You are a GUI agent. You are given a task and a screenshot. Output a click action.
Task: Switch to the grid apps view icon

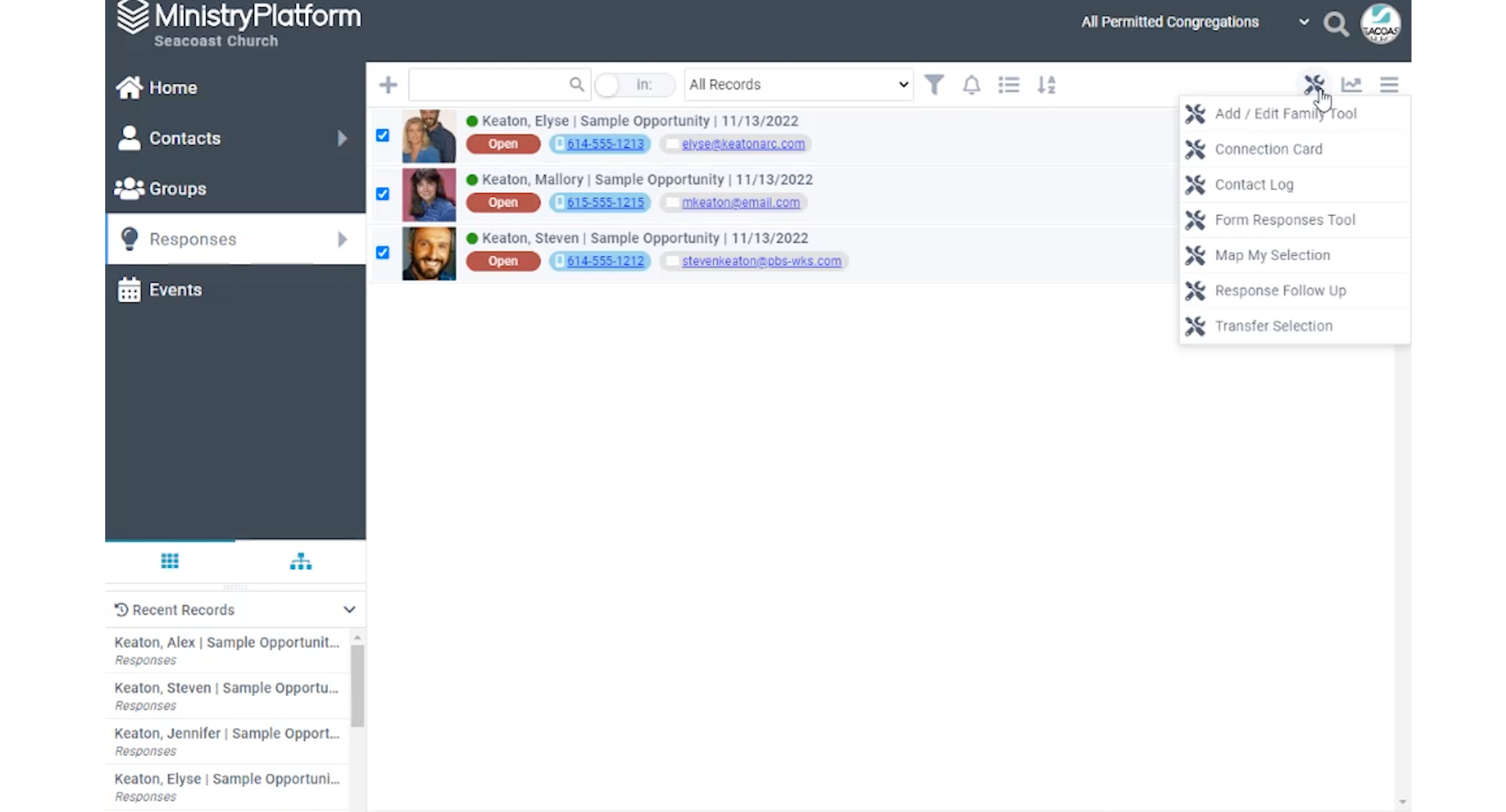coord(170,561)
